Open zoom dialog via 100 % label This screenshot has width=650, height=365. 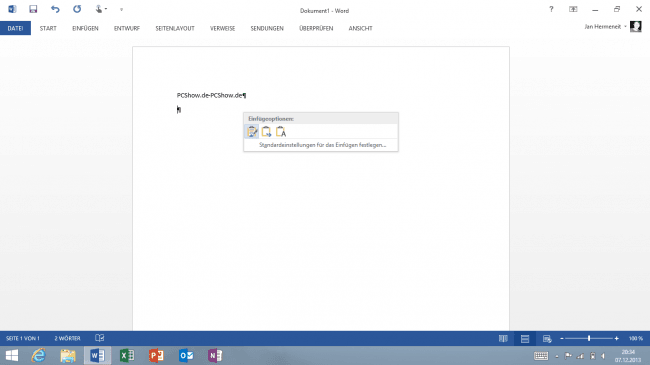click(636, 339)
